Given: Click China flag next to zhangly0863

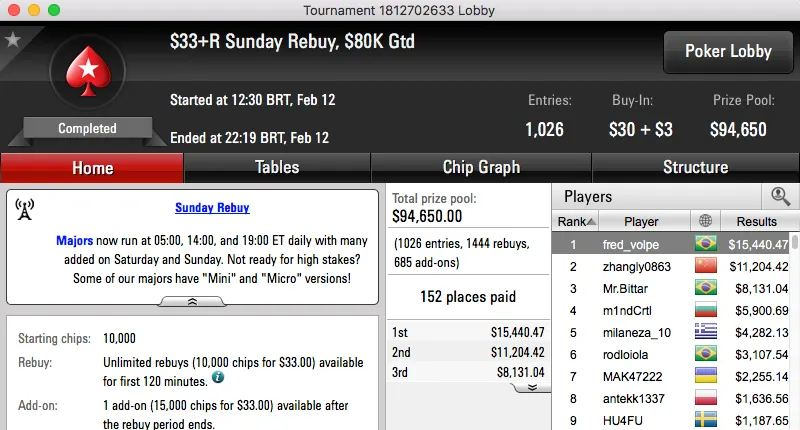Looking at the screenshot, I should 707,266.
